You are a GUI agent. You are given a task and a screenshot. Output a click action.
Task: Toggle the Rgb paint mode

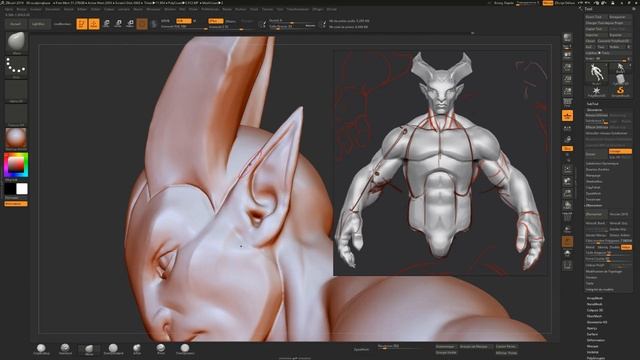point(184,21)
